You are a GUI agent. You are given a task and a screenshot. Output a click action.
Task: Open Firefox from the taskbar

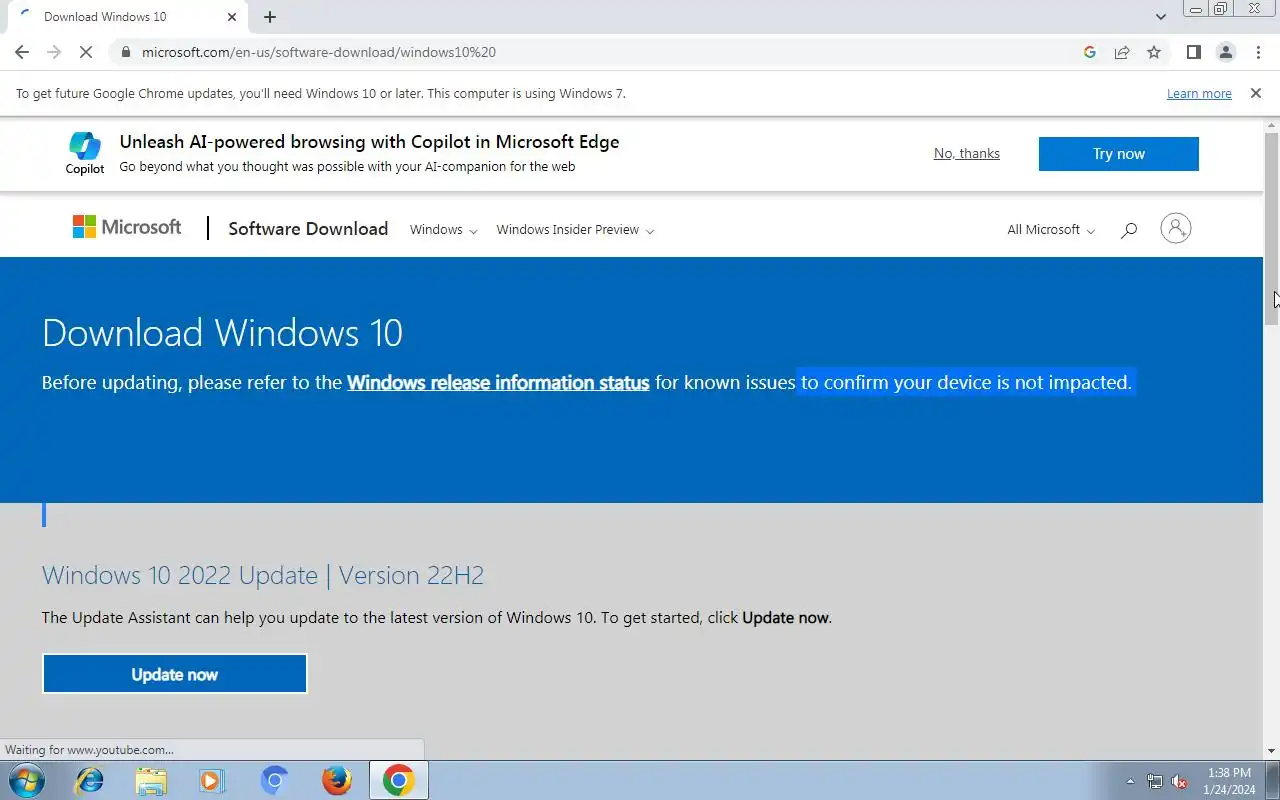(x=337, y=780)
